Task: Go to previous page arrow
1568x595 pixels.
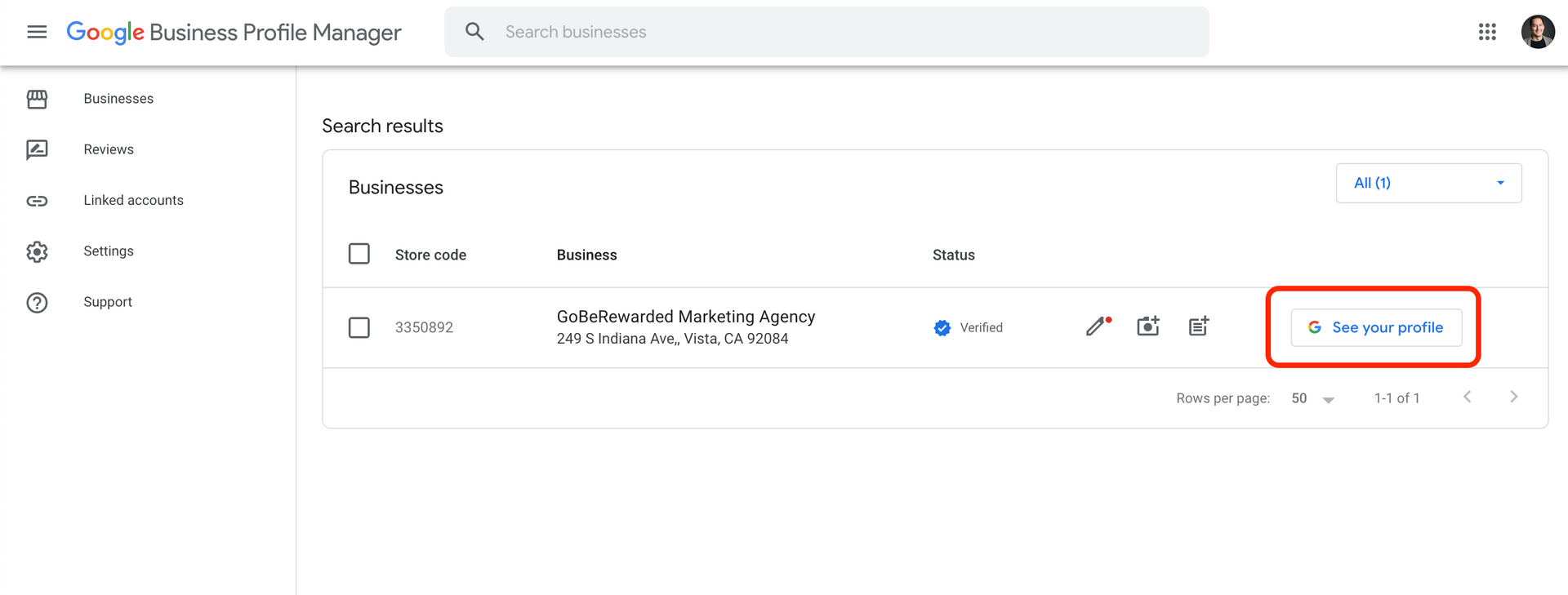Action: (x=1468, y=397)
